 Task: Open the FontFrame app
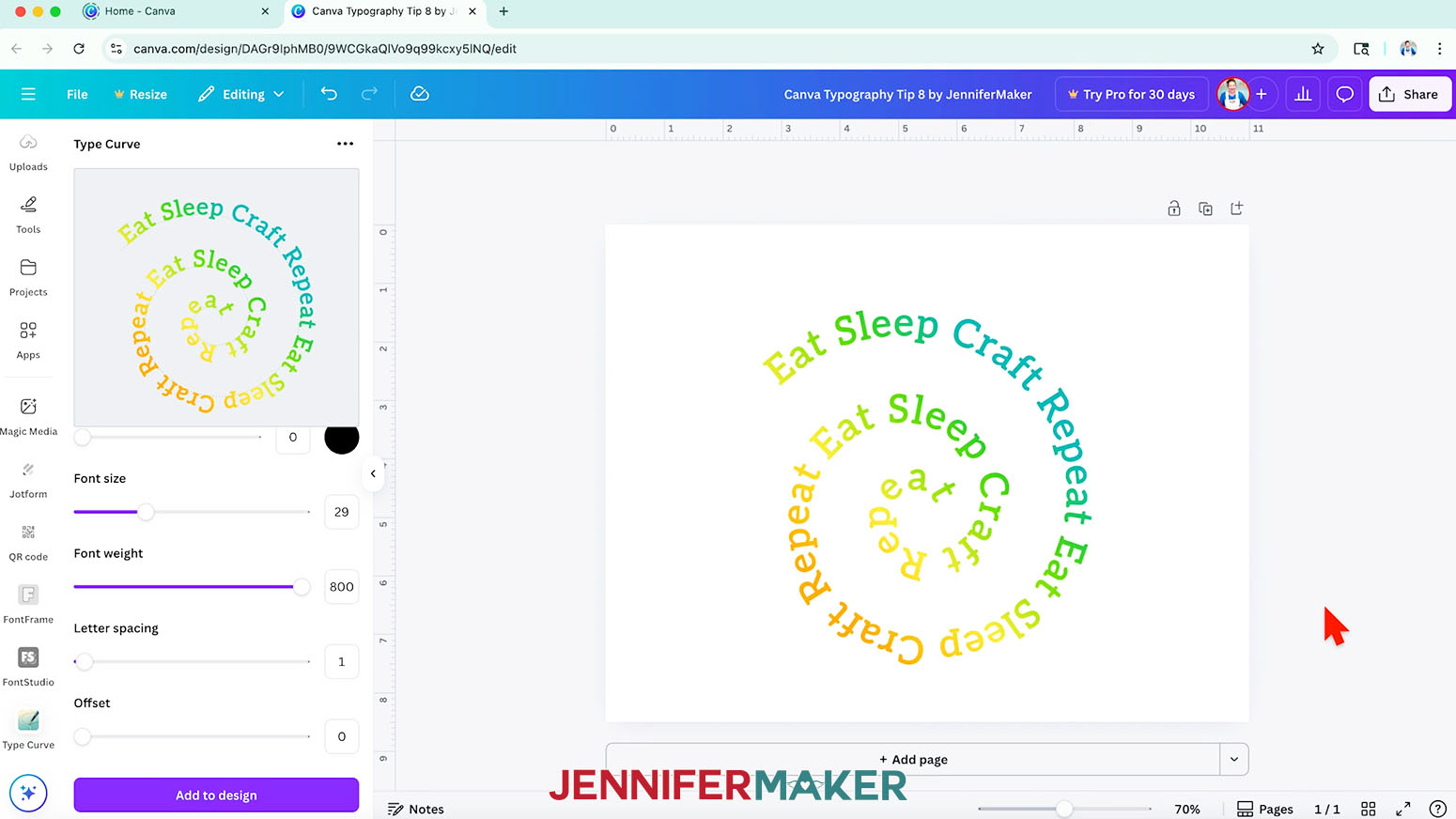(x=28, y=604)
